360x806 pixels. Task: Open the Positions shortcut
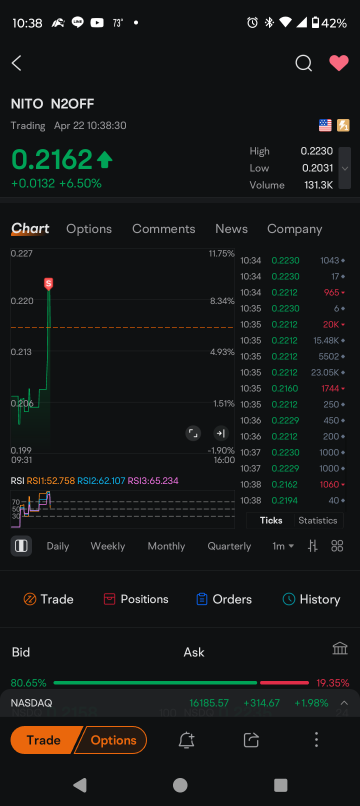pos(136,599)
